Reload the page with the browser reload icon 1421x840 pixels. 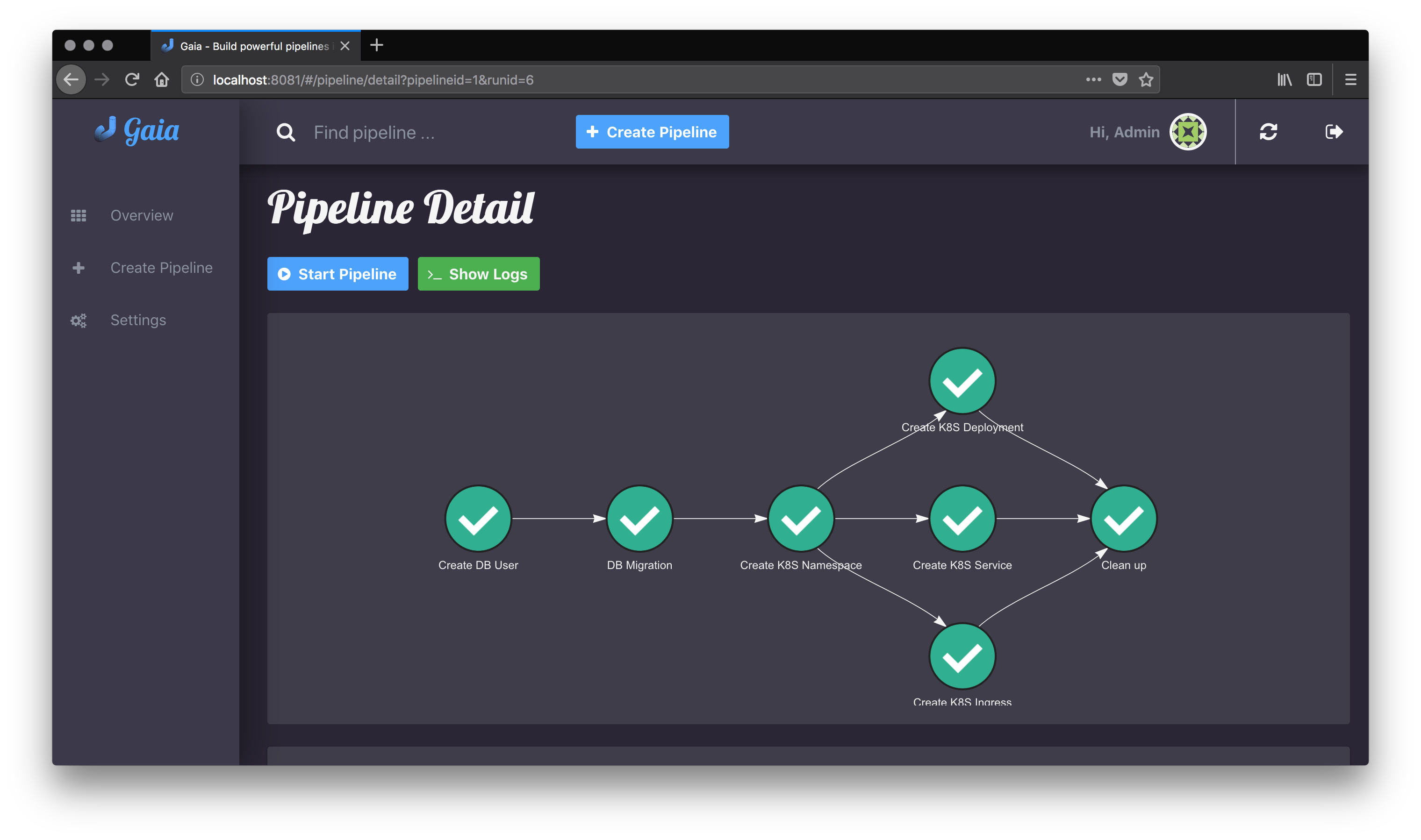click(132, 80)
